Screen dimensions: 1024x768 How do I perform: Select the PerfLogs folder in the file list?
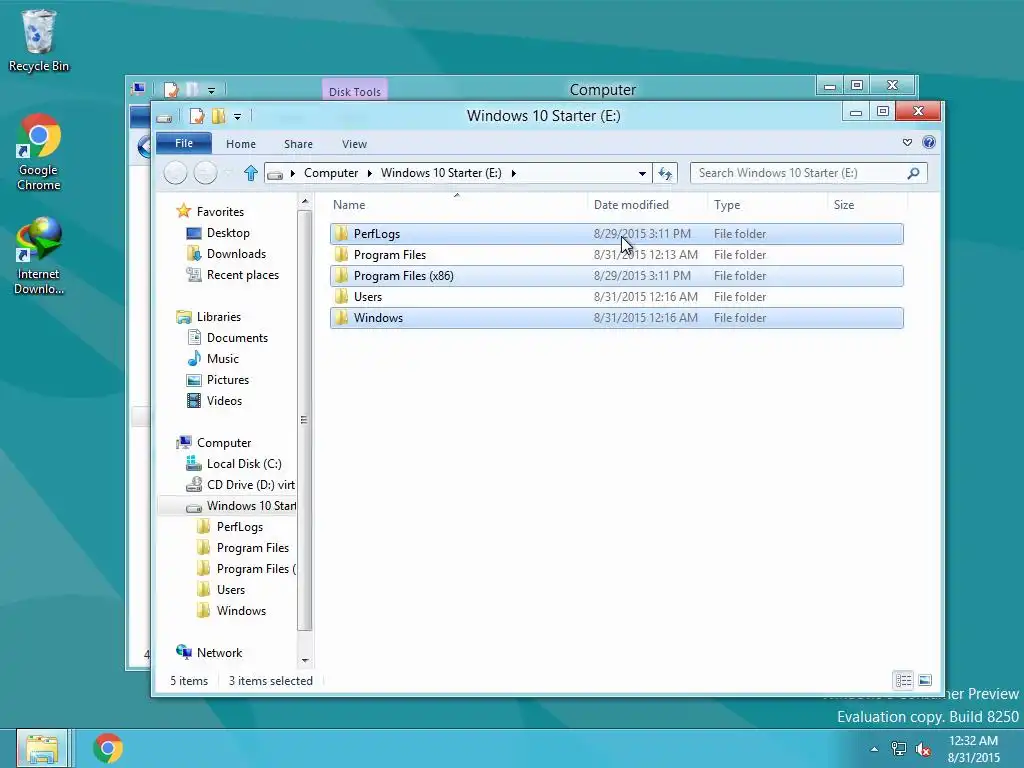click(x=616, y=234)
